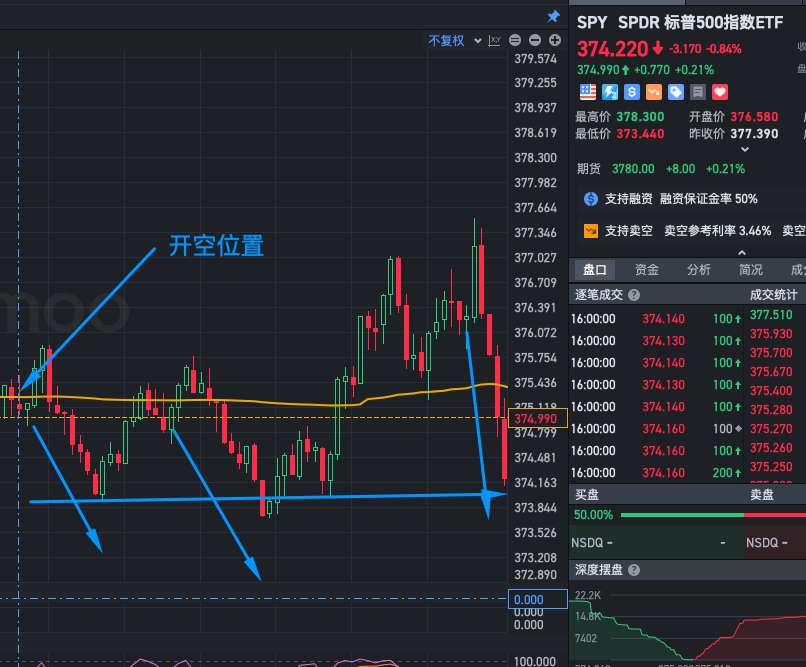Open help icon beside 深度摆盘
The height and width of the screenshot is (667, 806).
pyautogui.click(x=634, y=570)
